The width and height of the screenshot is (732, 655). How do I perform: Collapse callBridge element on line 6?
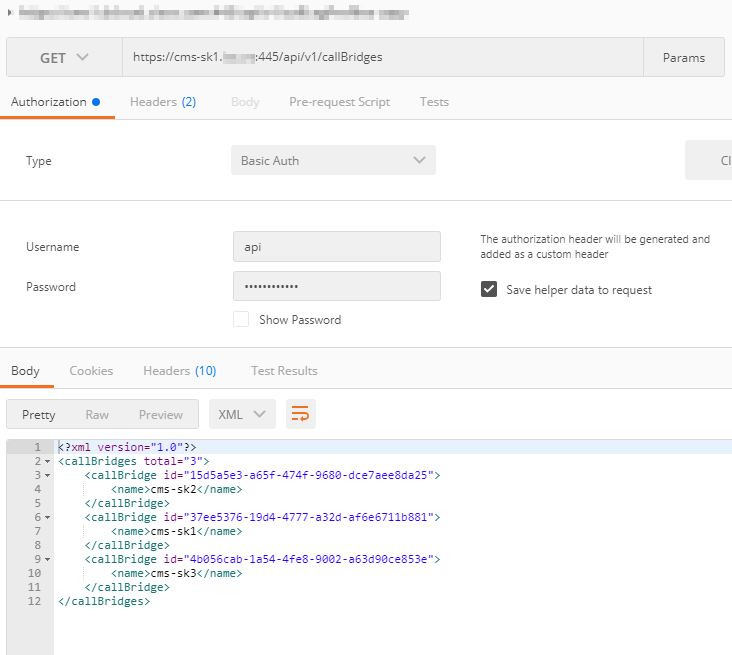coord(47,518)
